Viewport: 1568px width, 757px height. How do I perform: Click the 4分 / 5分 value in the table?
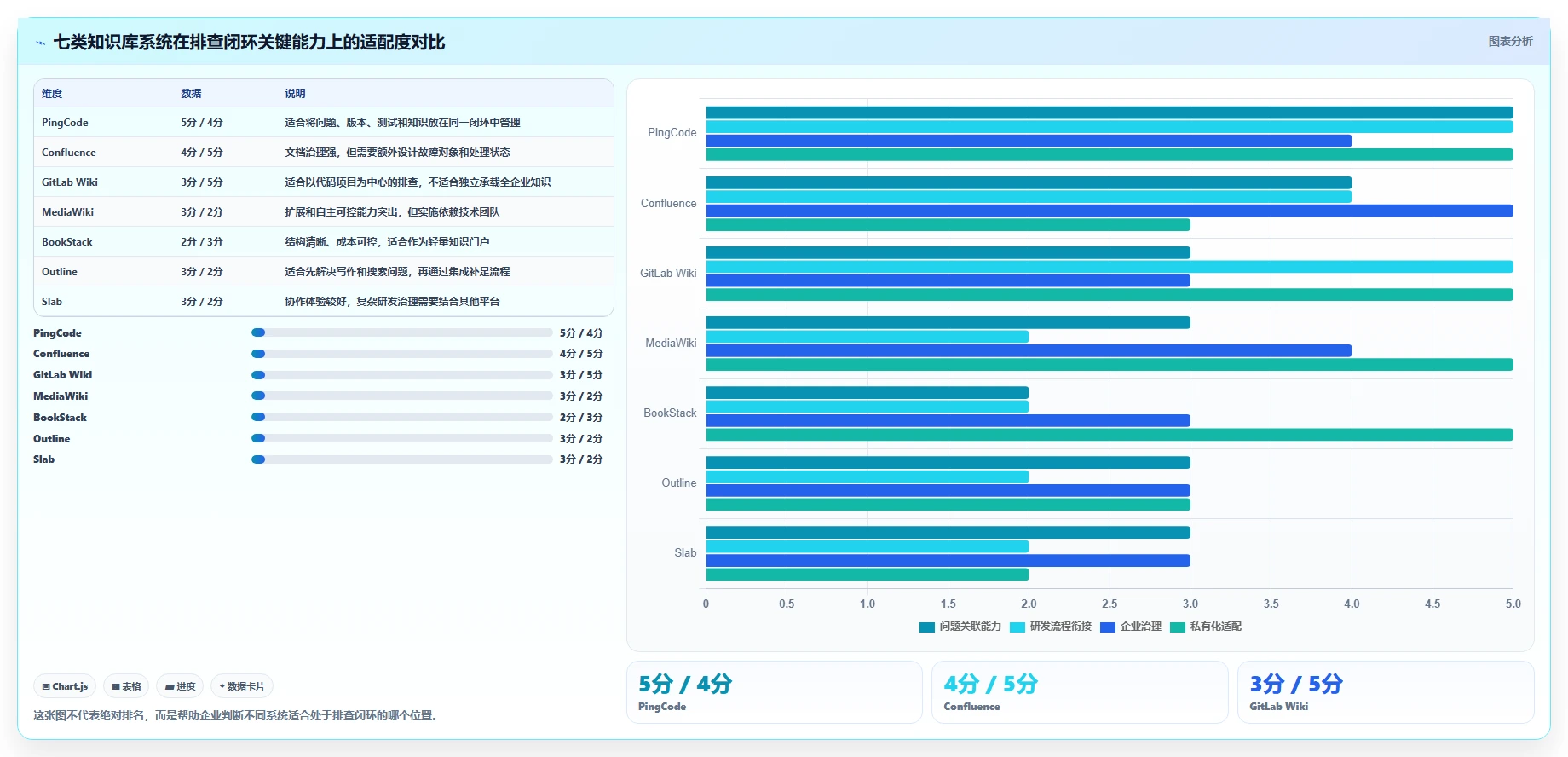(201, 153)
